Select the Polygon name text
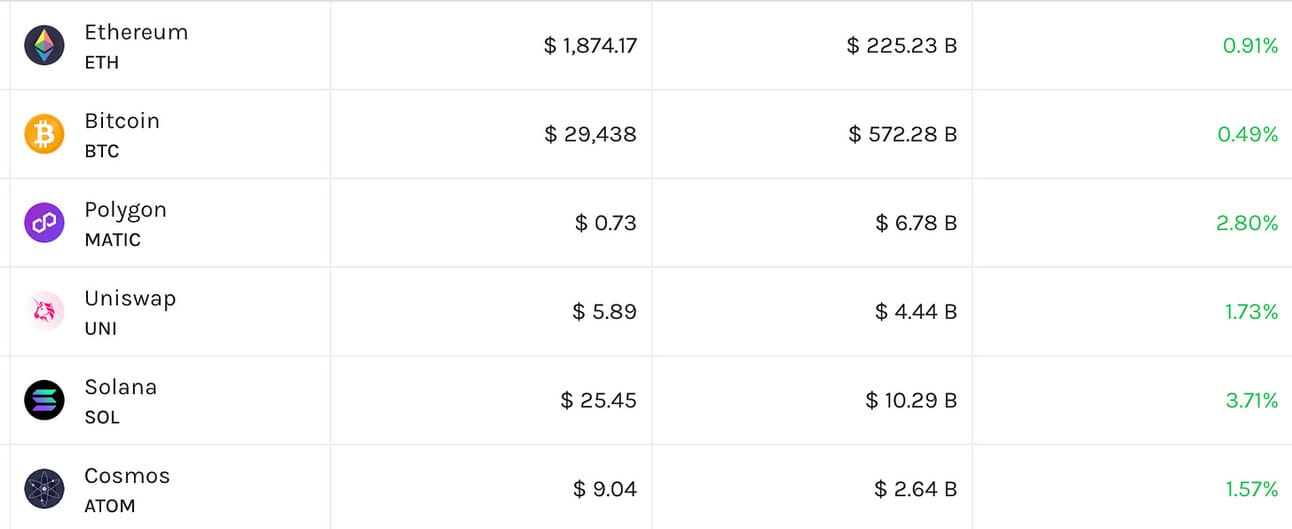The image size is (1292, 529). coord(125,210)
